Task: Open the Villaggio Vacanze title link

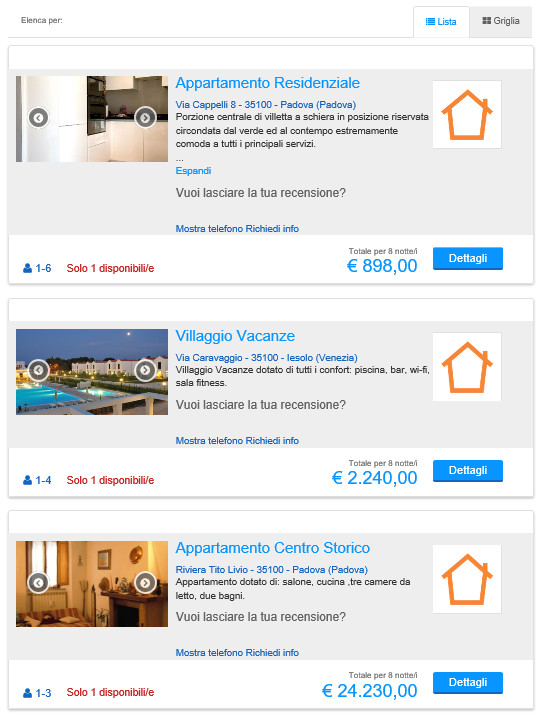Action: tap(235, 336)
